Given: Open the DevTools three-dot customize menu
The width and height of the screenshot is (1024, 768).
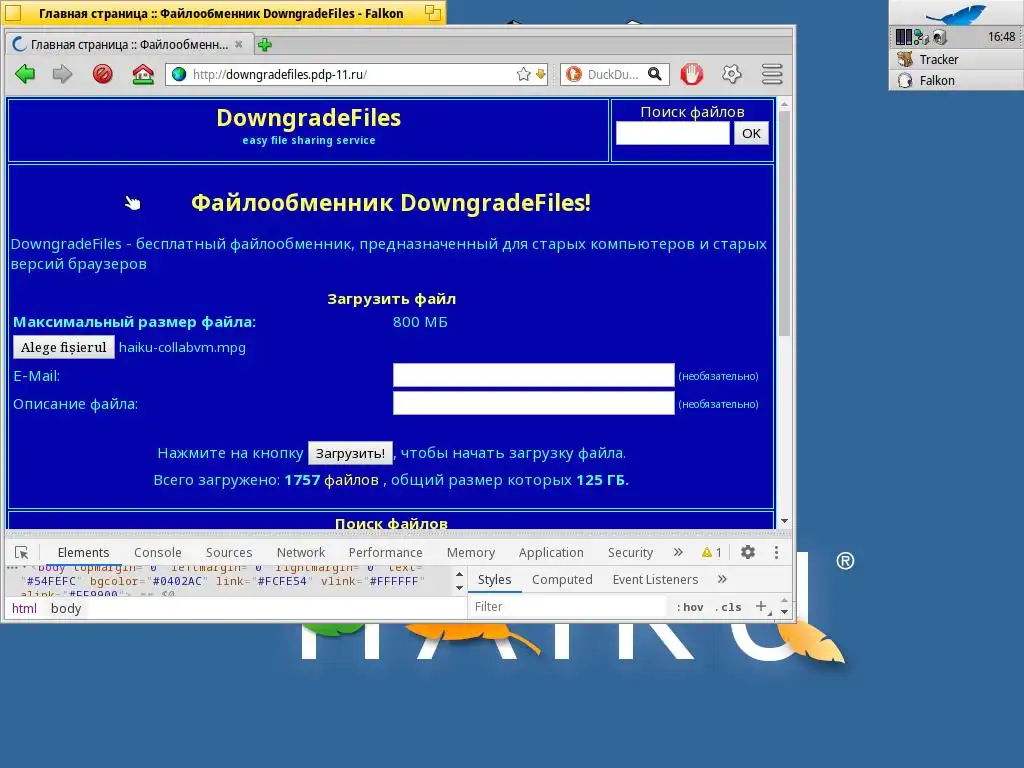Looking at the screenshot, I should pyautogui.click(x=776, y=552).
